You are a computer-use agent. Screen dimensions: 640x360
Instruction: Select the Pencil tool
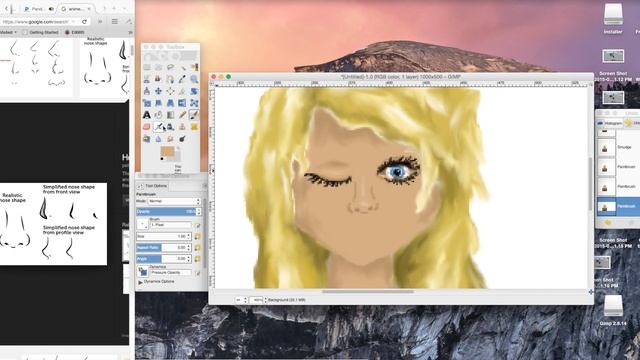coord(182,115)
